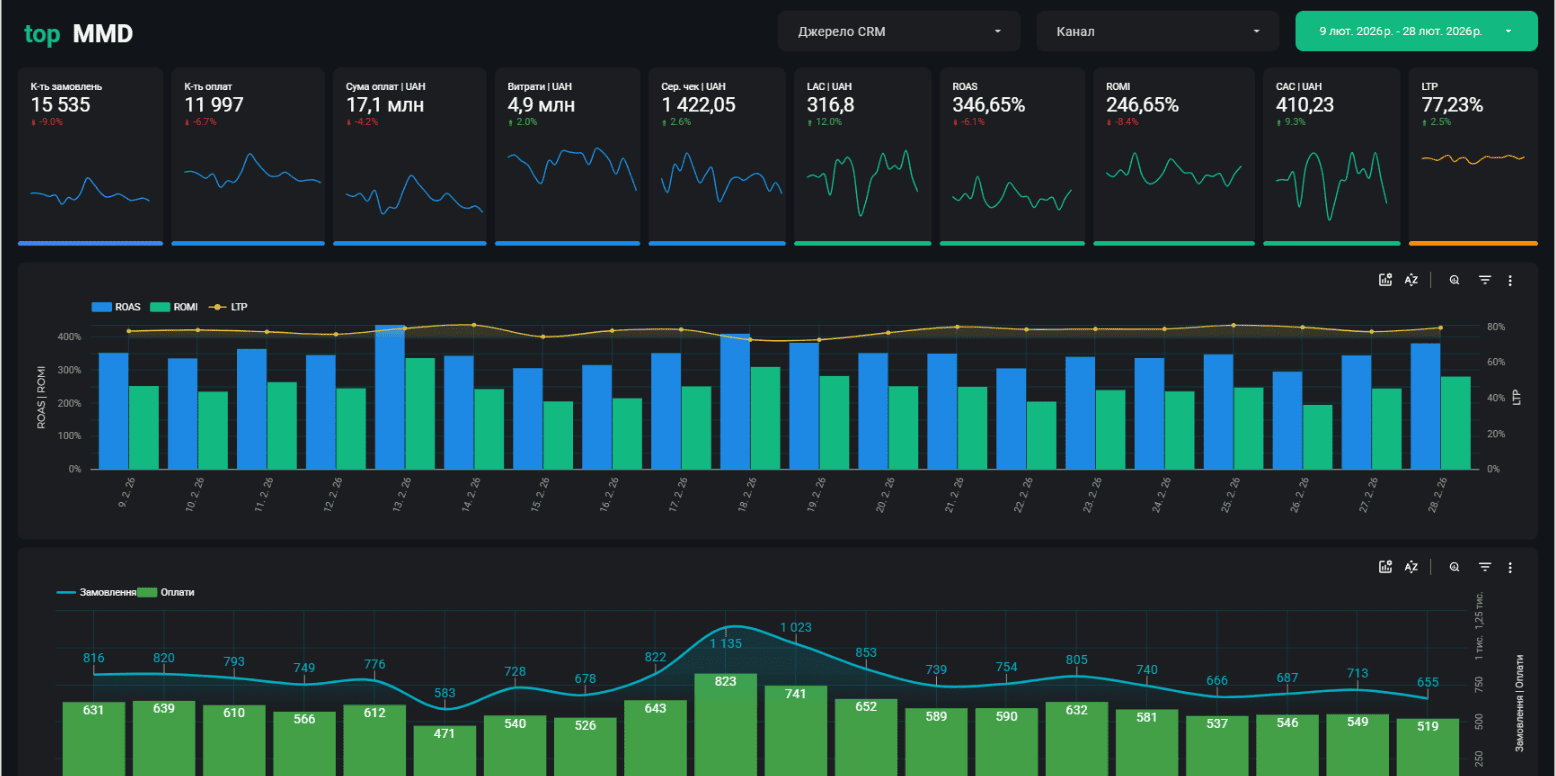Click the Замовлення | Оплати axis title

pos(1522,705)
